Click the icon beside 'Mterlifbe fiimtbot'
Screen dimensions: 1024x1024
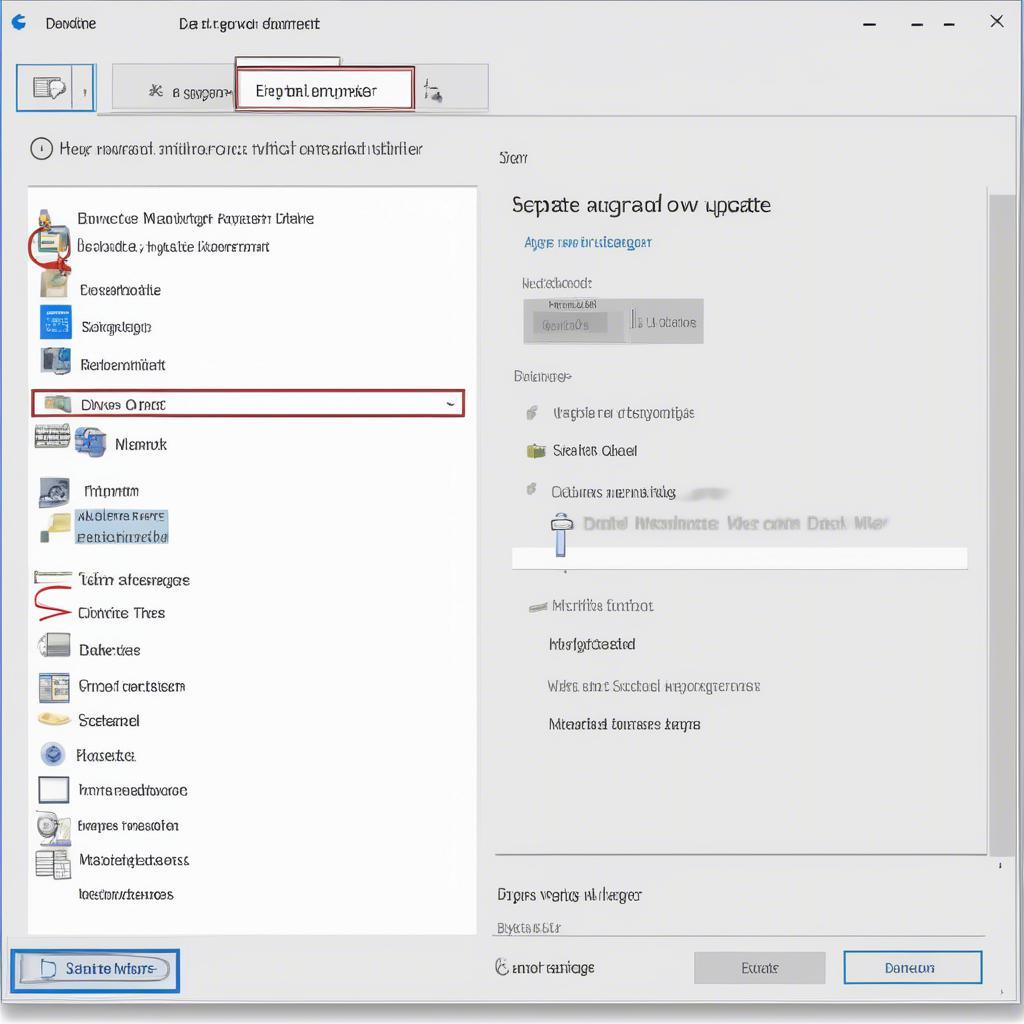click(x=537, y=607)
